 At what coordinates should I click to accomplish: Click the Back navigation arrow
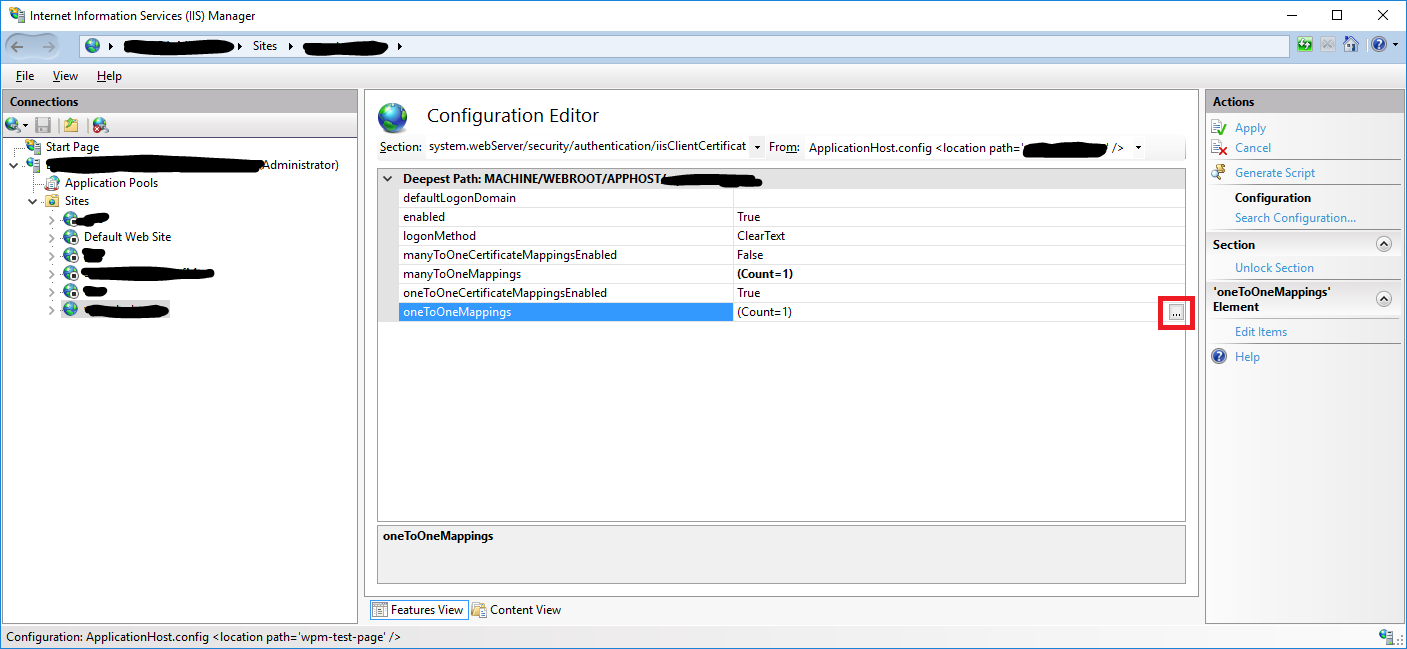pos(18,46)
